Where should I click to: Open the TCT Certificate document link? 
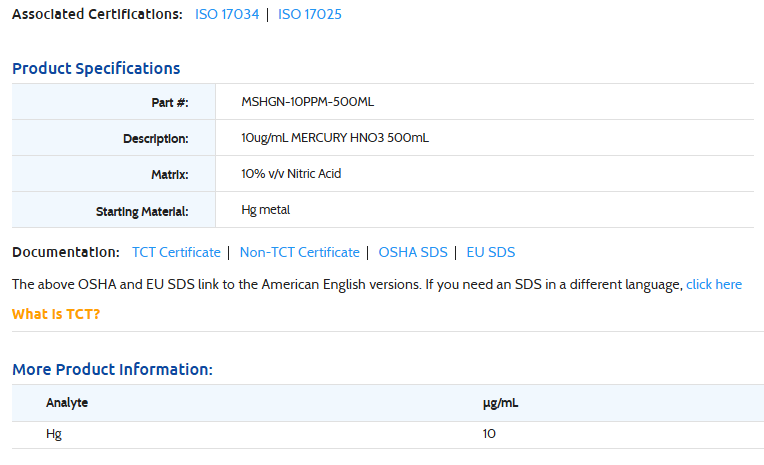click(x=176, y=253)
